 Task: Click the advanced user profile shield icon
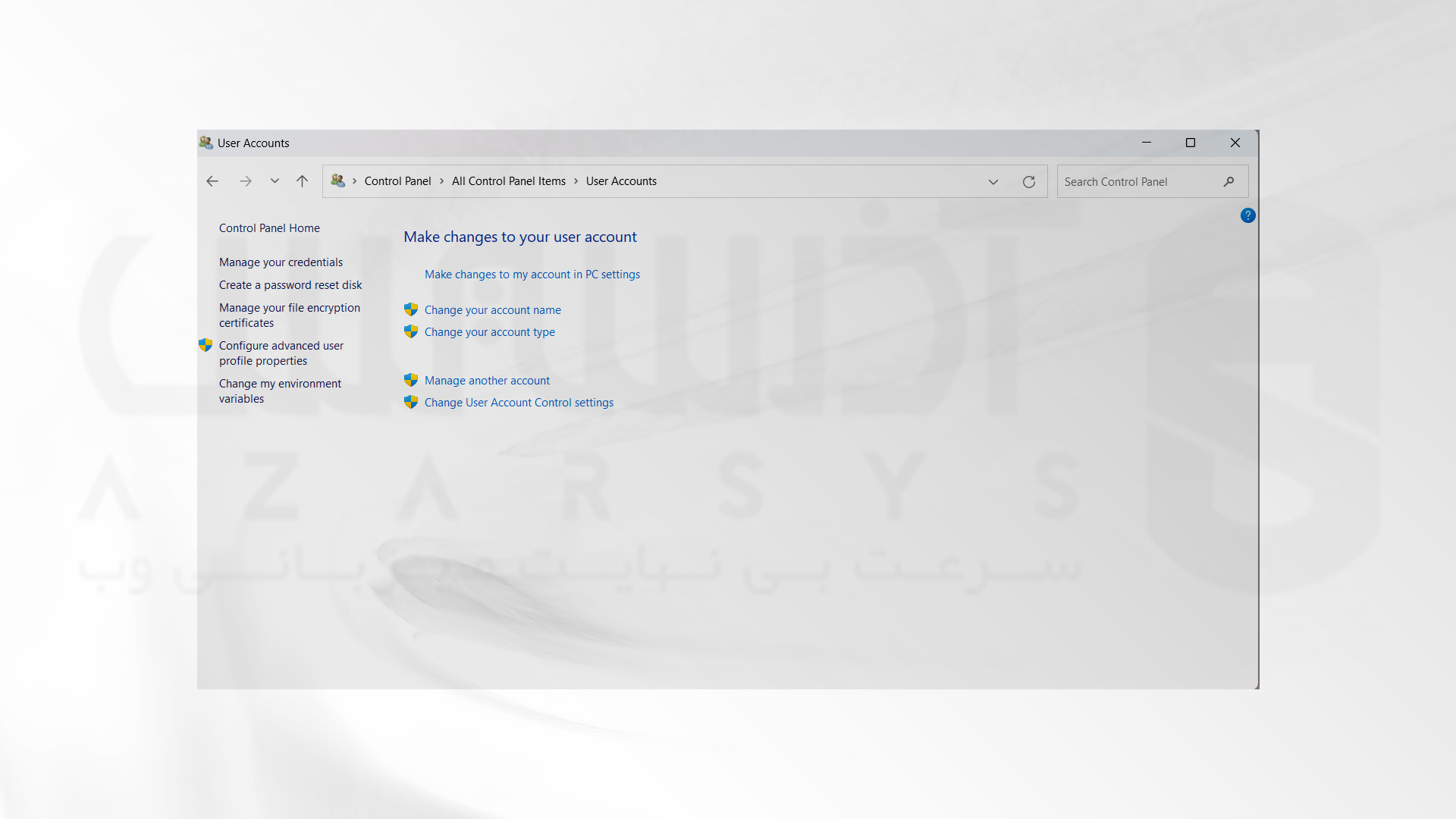point(206,345)
